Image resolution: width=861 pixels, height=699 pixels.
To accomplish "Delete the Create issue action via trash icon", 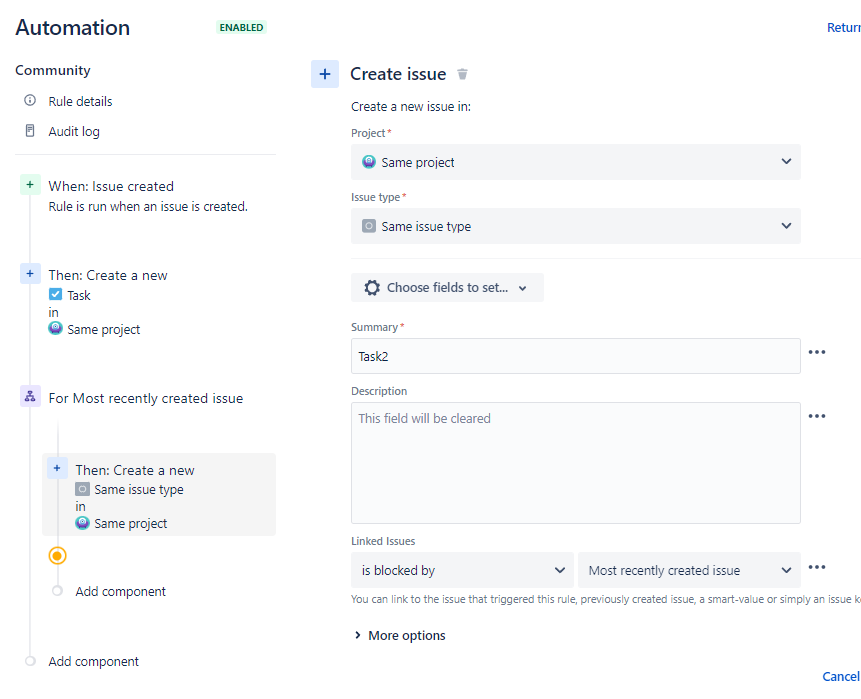I will (x=462, y=74).
